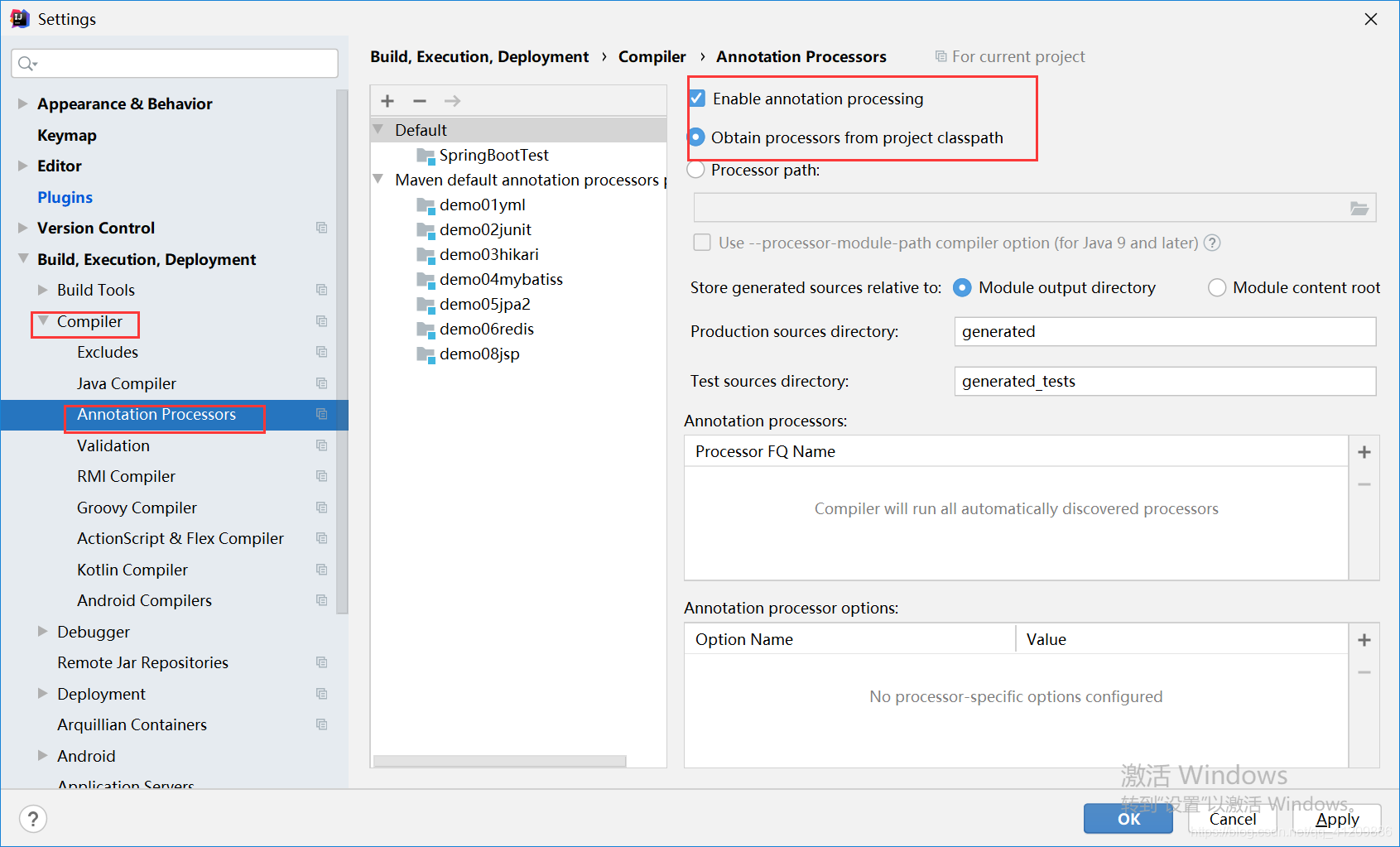Expand Build Tools node
The width and height of the screenshot is (1400, 847).
pos(42,290)
